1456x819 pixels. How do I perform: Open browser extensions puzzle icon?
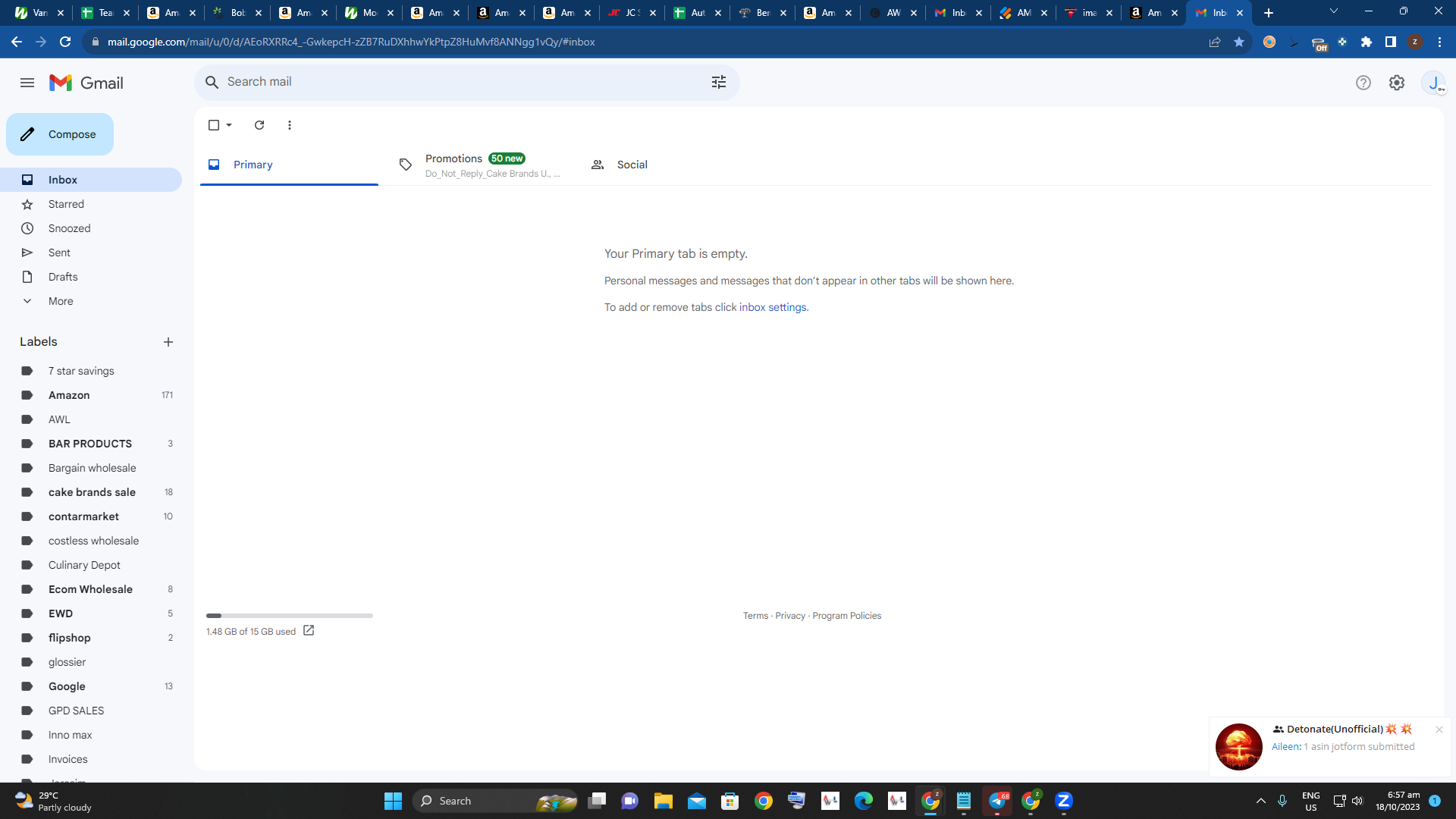coord(1367,42)
